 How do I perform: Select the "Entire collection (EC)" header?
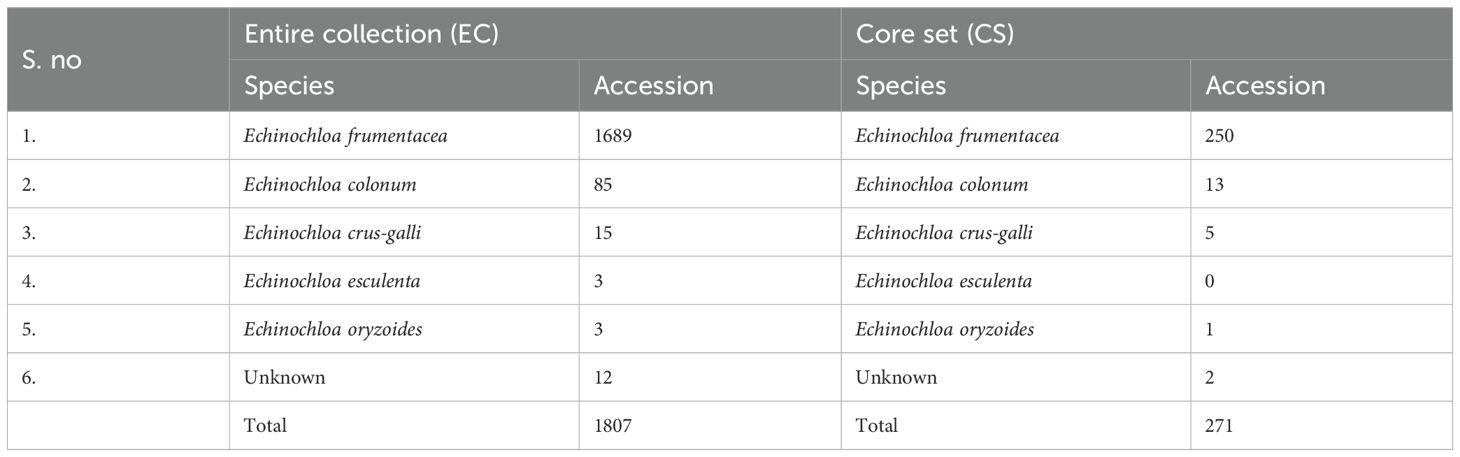(372, 36)
